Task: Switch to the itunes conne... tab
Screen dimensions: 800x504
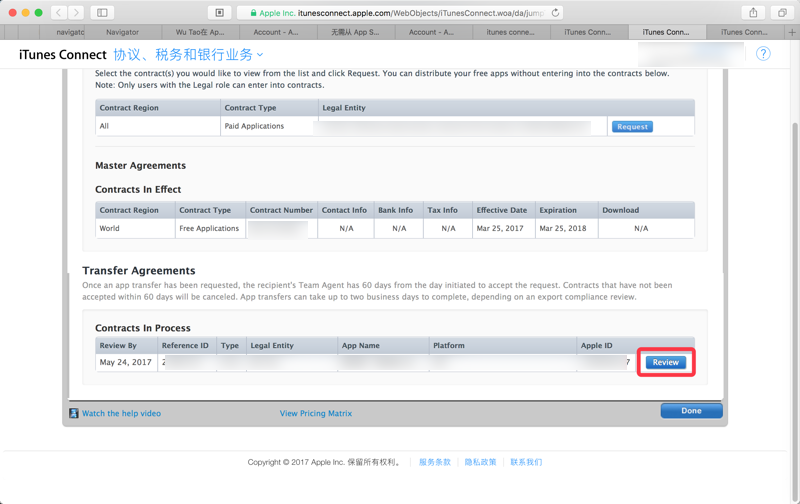Action: tap(511, 32)
